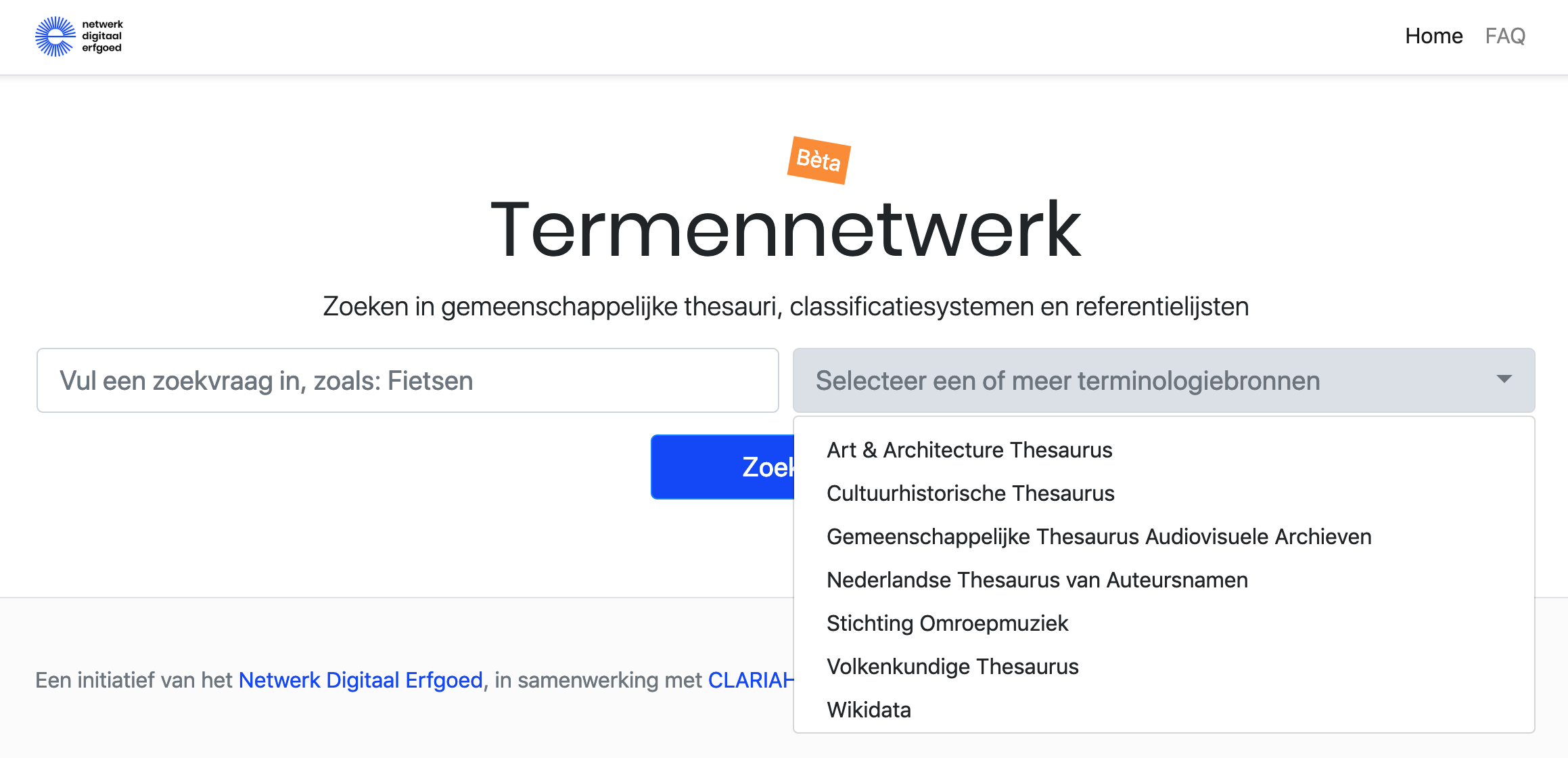Viewport: 1568px width, 758px height.
Task: Choose Cultuurhistorische Thesaurus from list
Action: [x=970, y=493]
